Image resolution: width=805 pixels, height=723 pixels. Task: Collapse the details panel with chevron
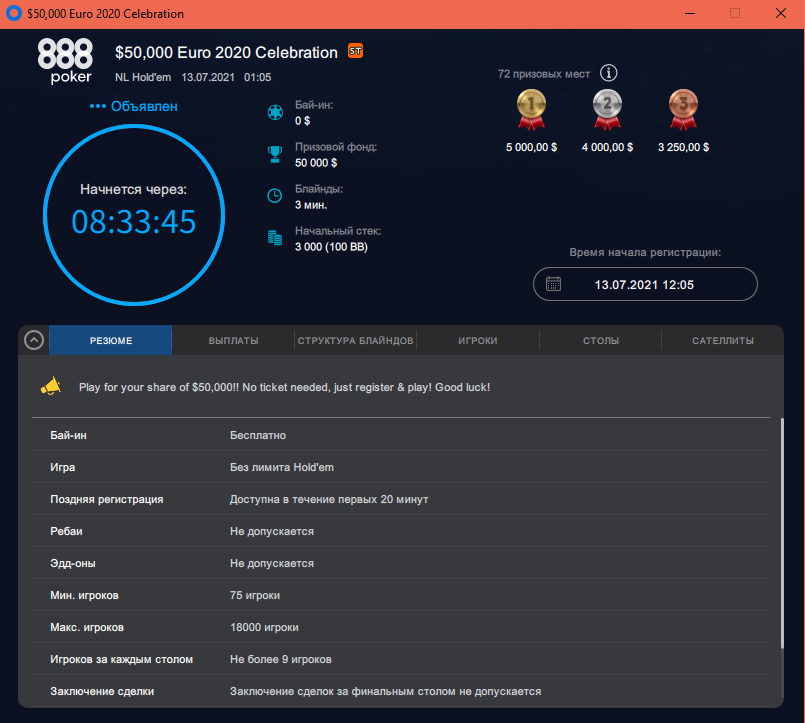34,340
